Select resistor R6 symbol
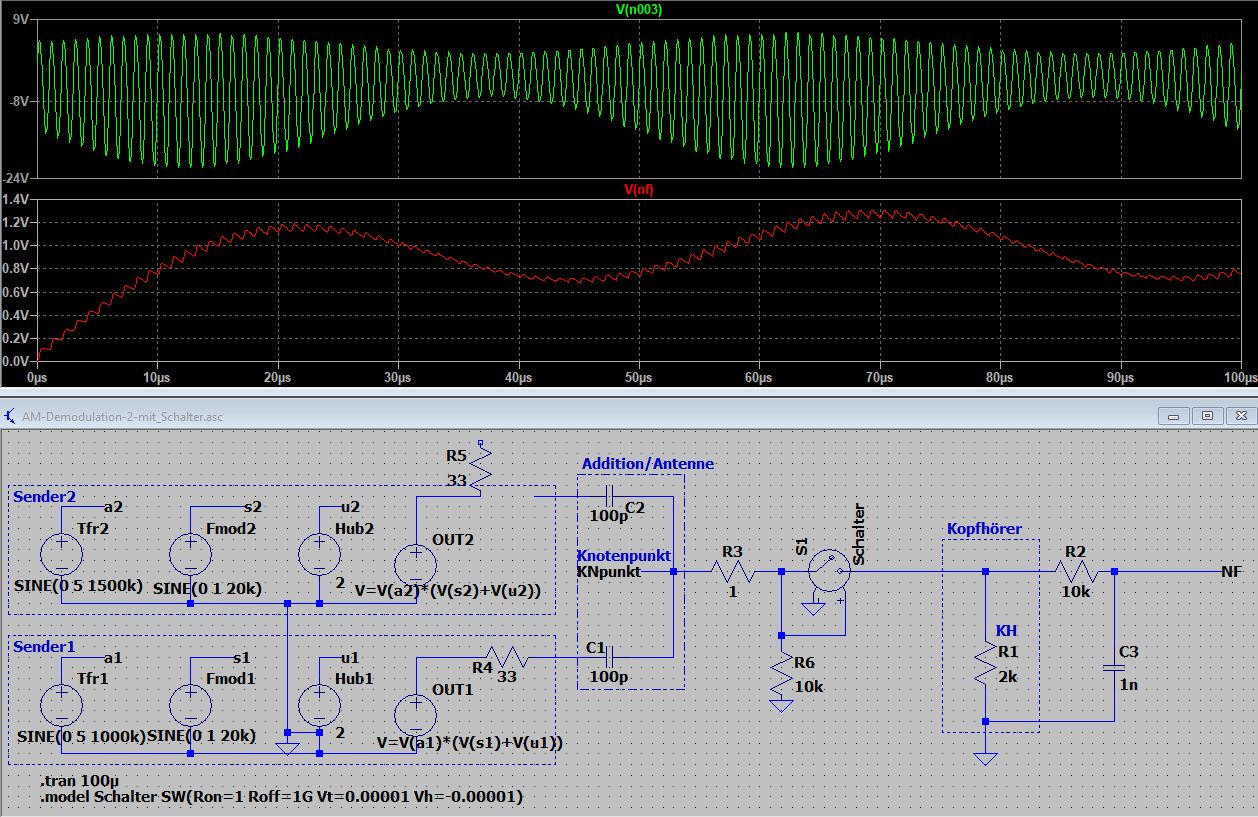 (x=781, y=673)
